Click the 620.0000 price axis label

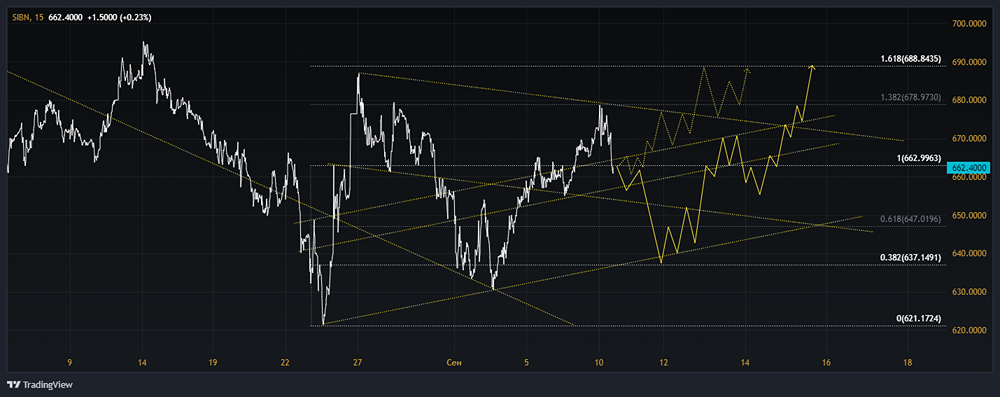click(x=969, y=331)
